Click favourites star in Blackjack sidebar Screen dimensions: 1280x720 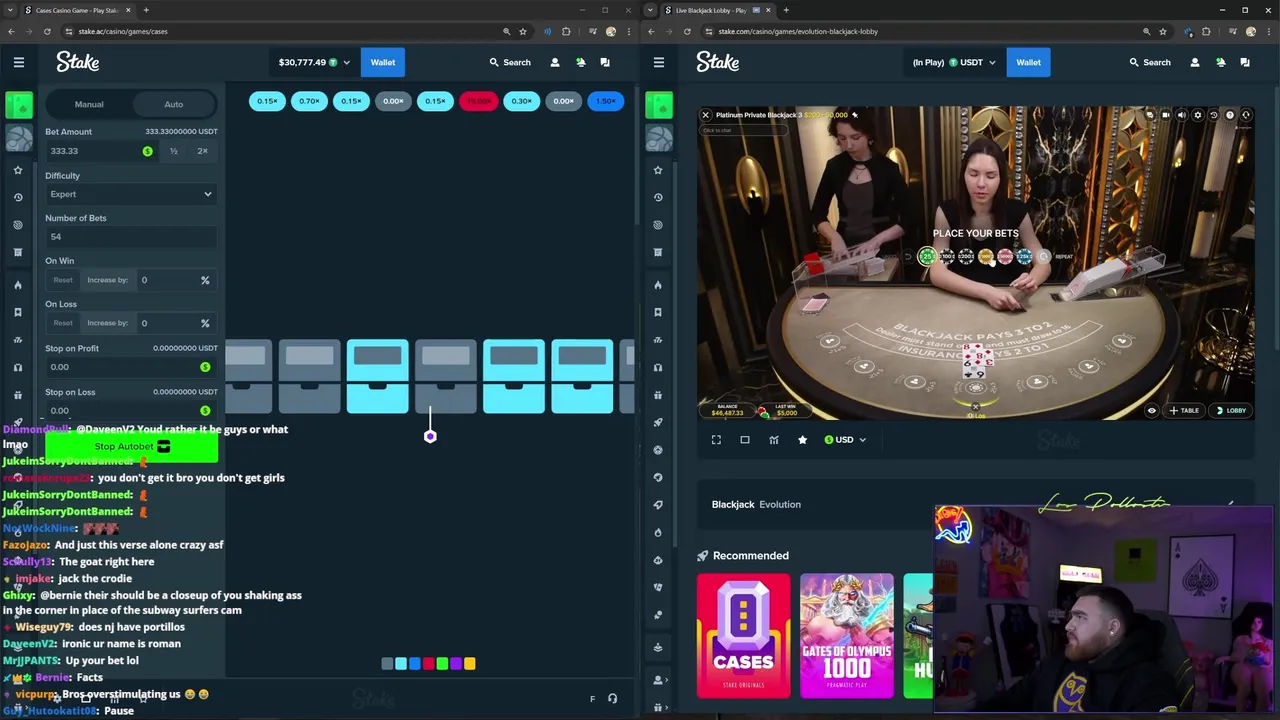[x=658, y=170]
